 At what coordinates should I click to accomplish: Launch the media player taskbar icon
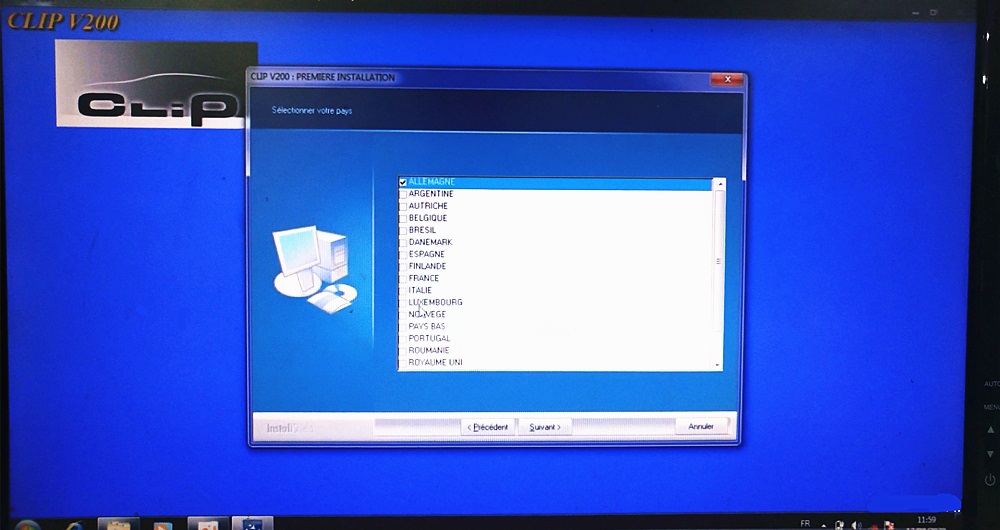[162, 524]
